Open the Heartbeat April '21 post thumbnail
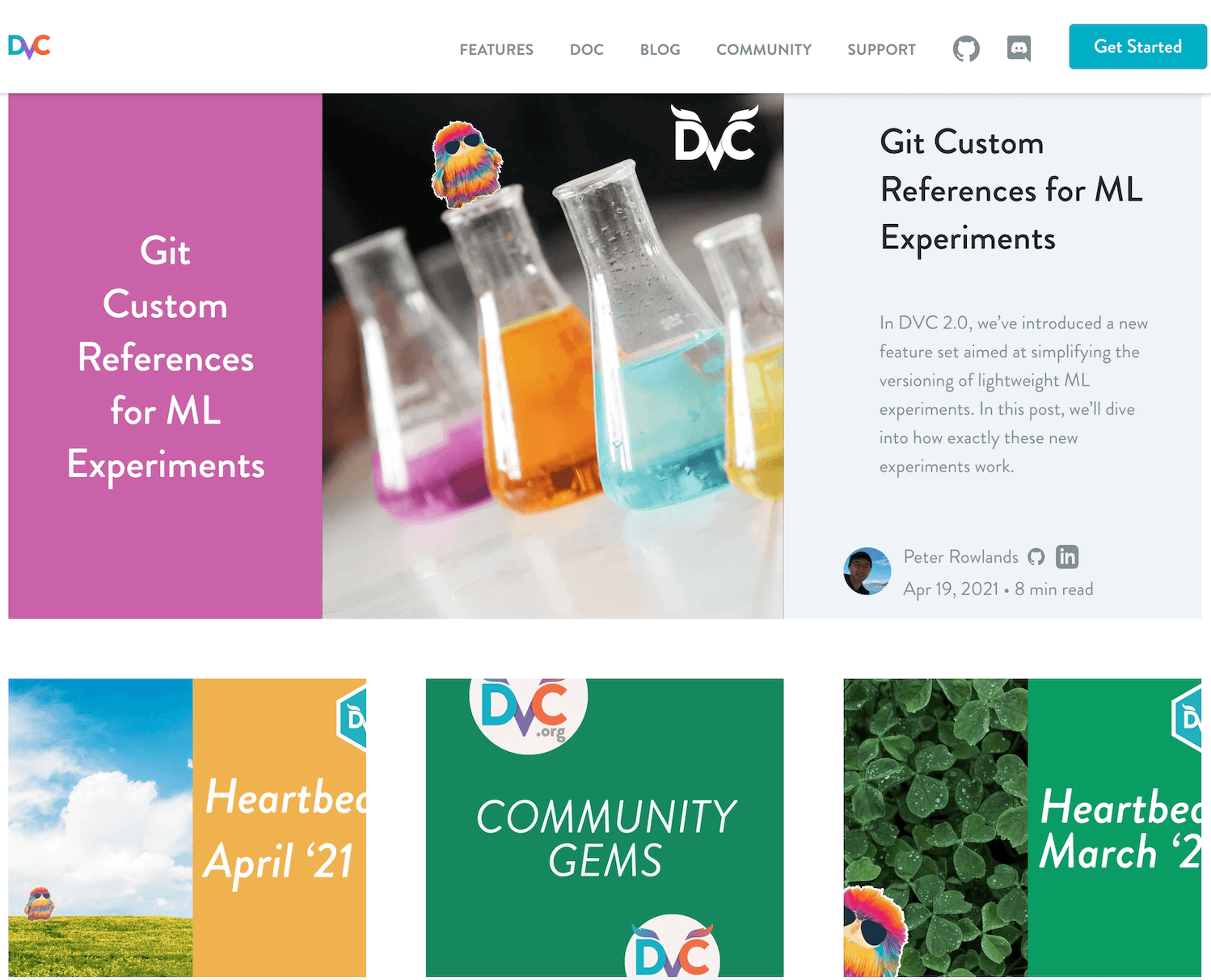Image resolution: width=1211 pixels, height=980 pixels. click(x=188, y=828)
